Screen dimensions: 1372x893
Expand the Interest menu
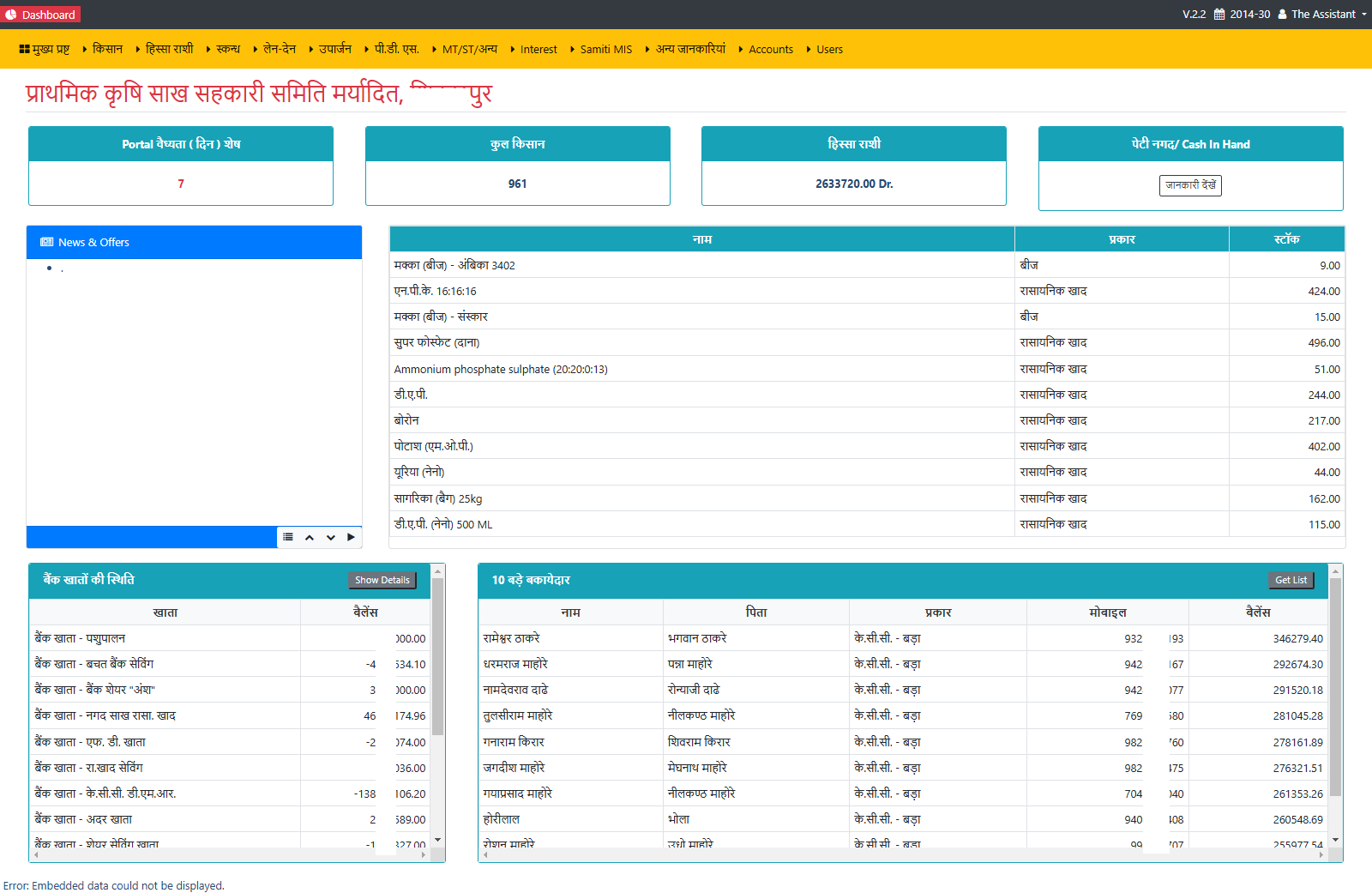tap(533, 50)
